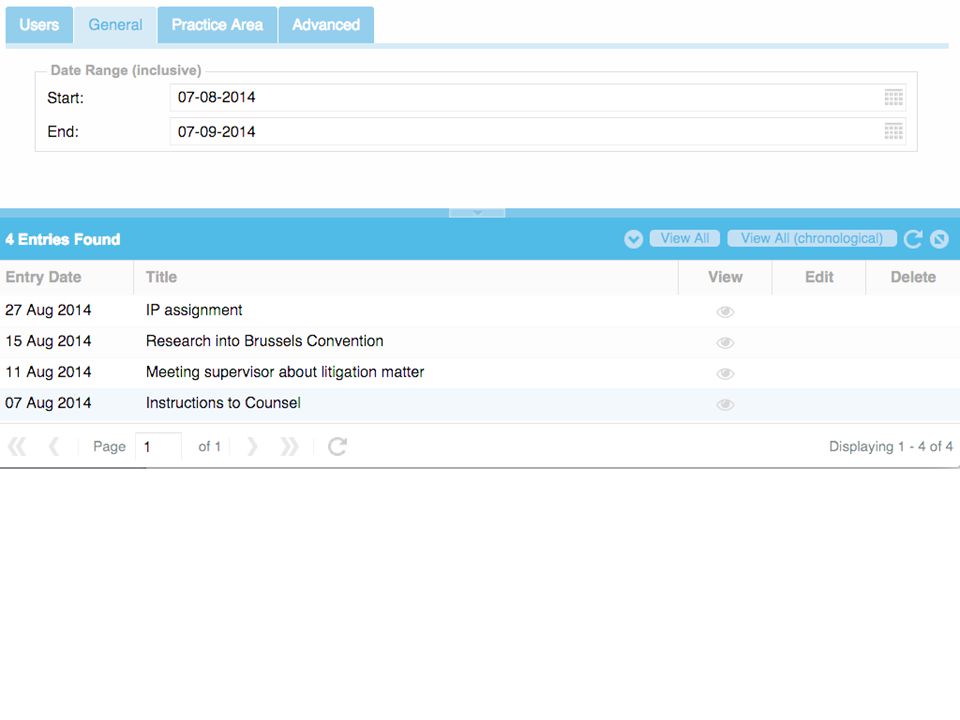Jump to the last page of results
Image resolution: width=960 pixels, height=720 pixels.
[289, 446]
